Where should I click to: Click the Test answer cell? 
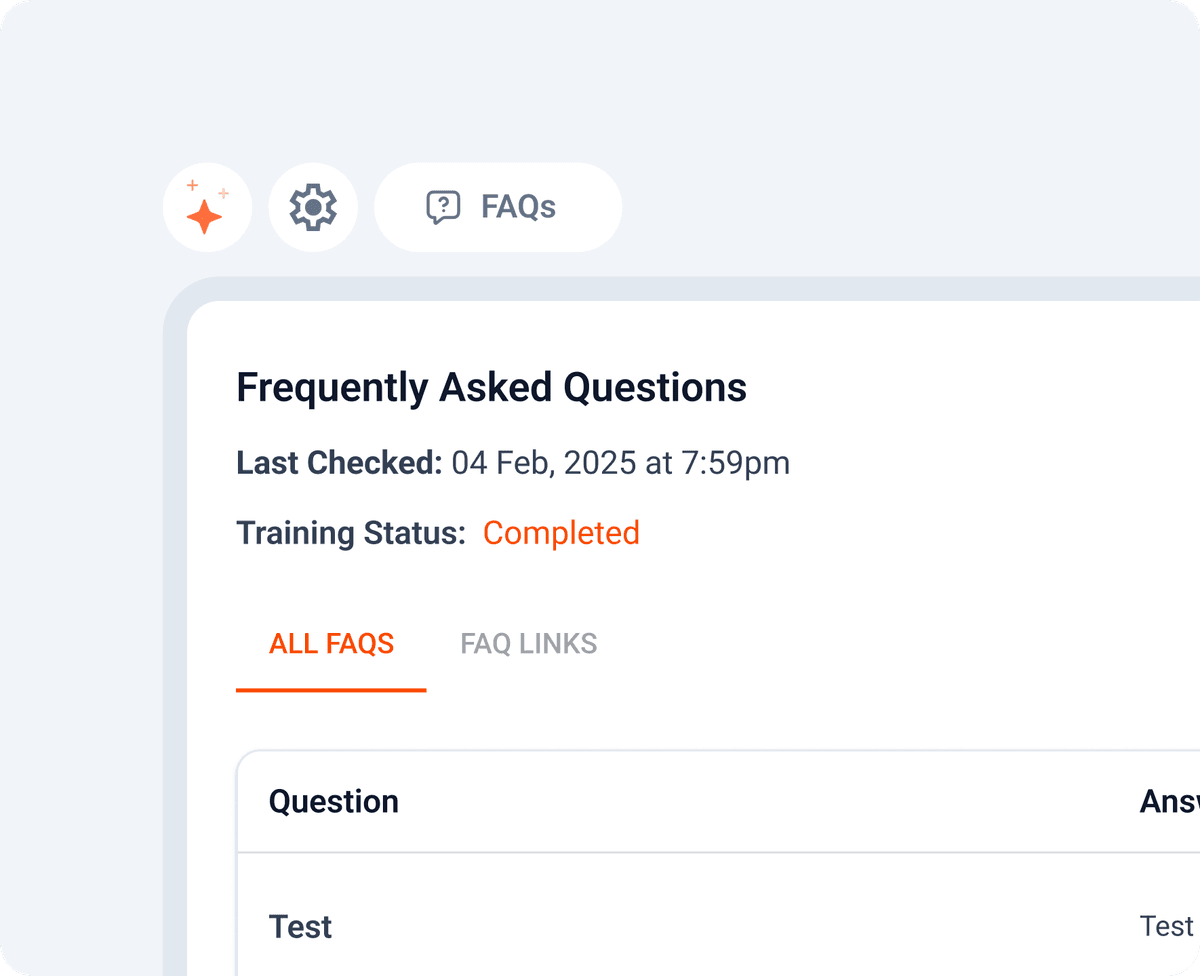(x=1167, y=927)
